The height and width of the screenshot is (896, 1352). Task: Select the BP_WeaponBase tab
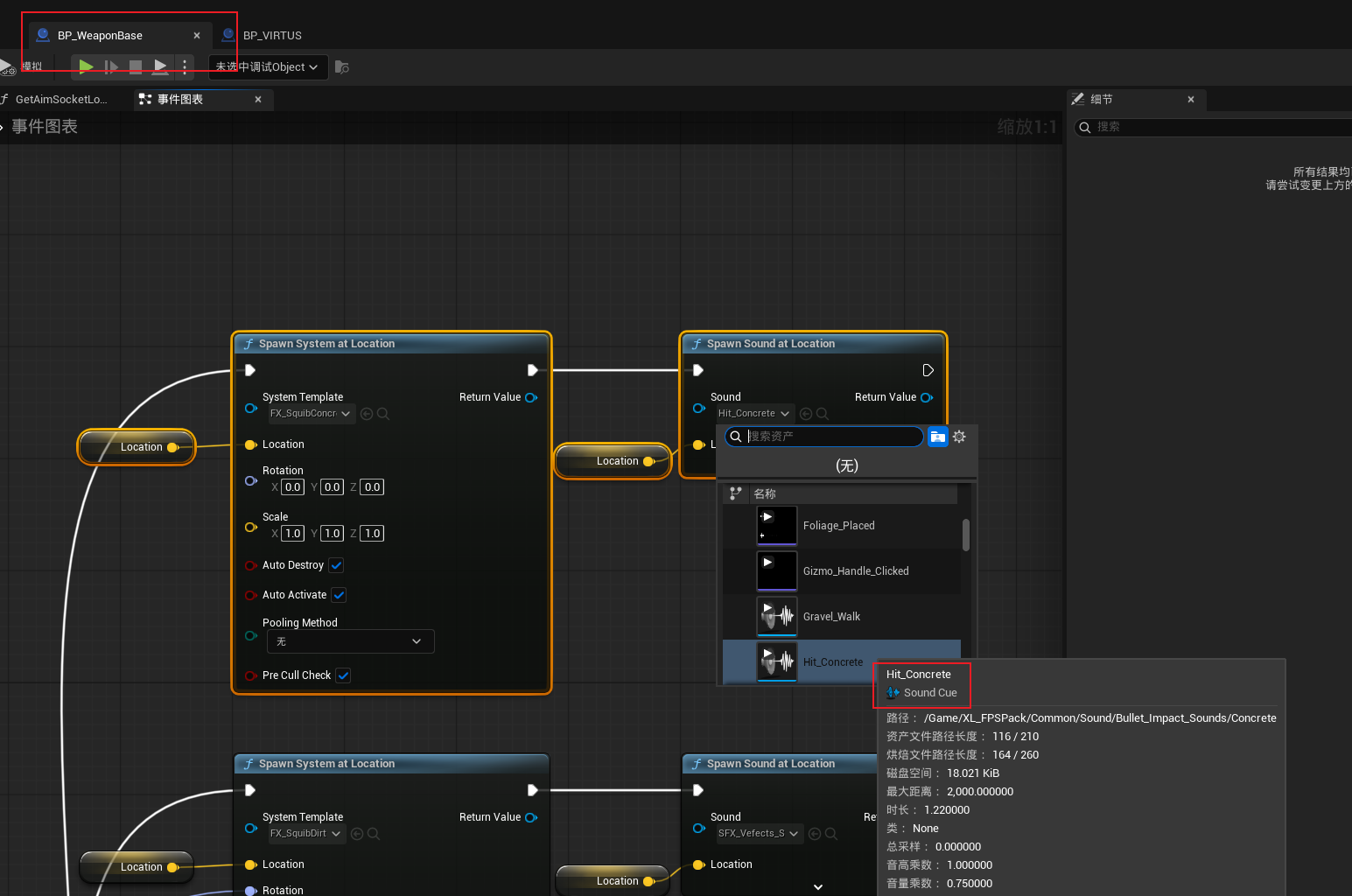tap(100, 36)
